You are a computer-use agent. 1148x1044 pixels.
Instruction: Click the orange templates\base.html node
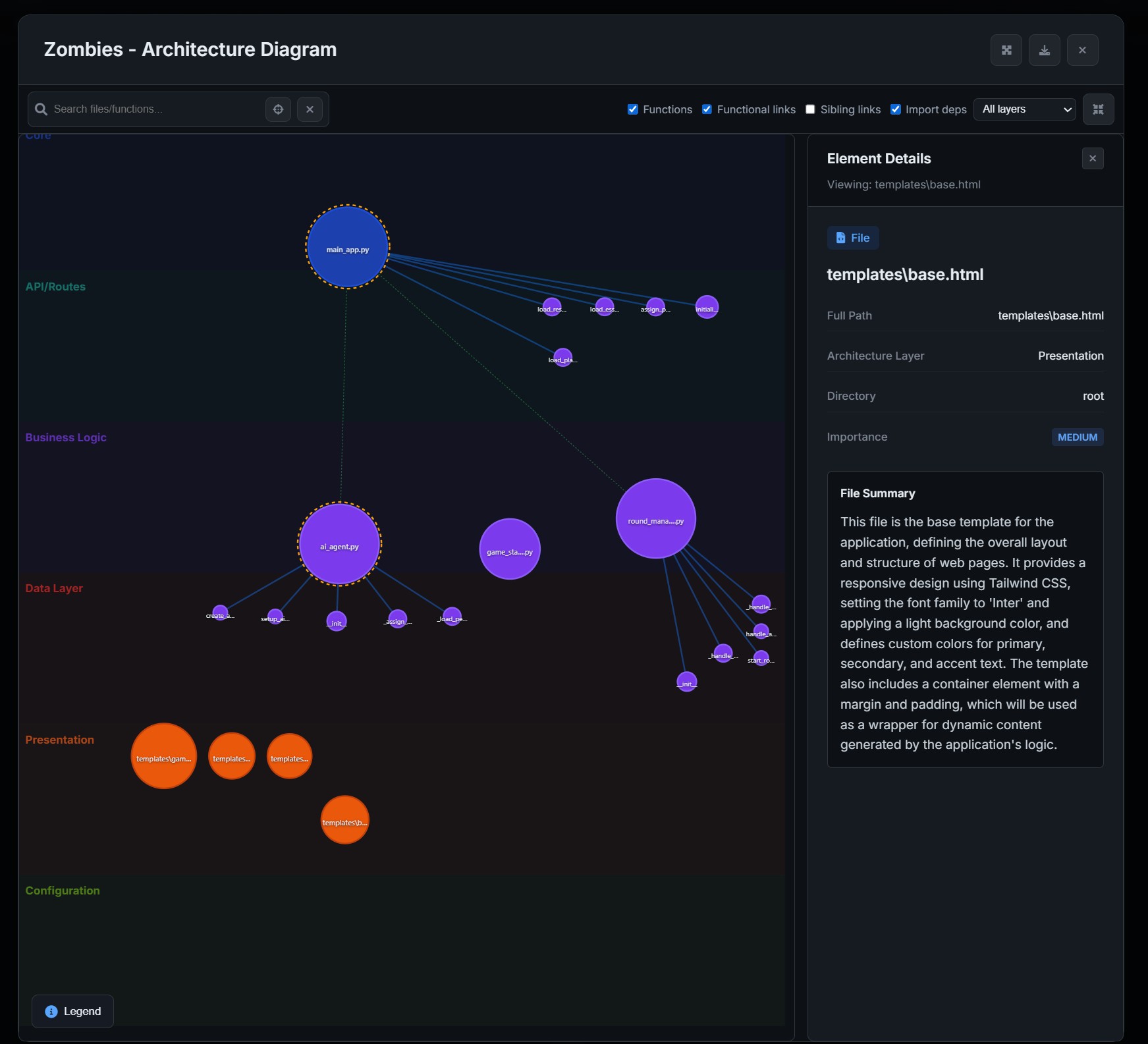click(344, 820)
